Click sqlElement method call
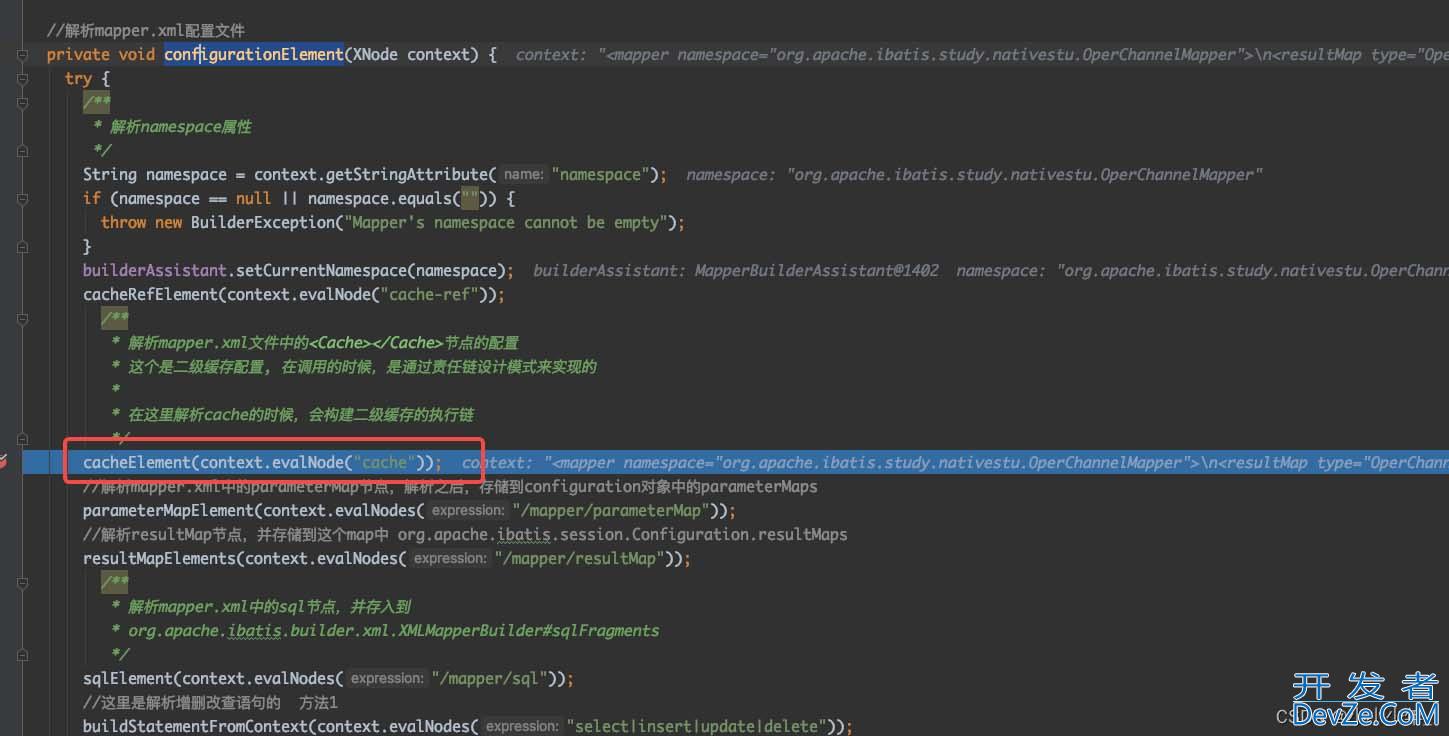The image size is (1449, 736). click(x=127, y=678)
